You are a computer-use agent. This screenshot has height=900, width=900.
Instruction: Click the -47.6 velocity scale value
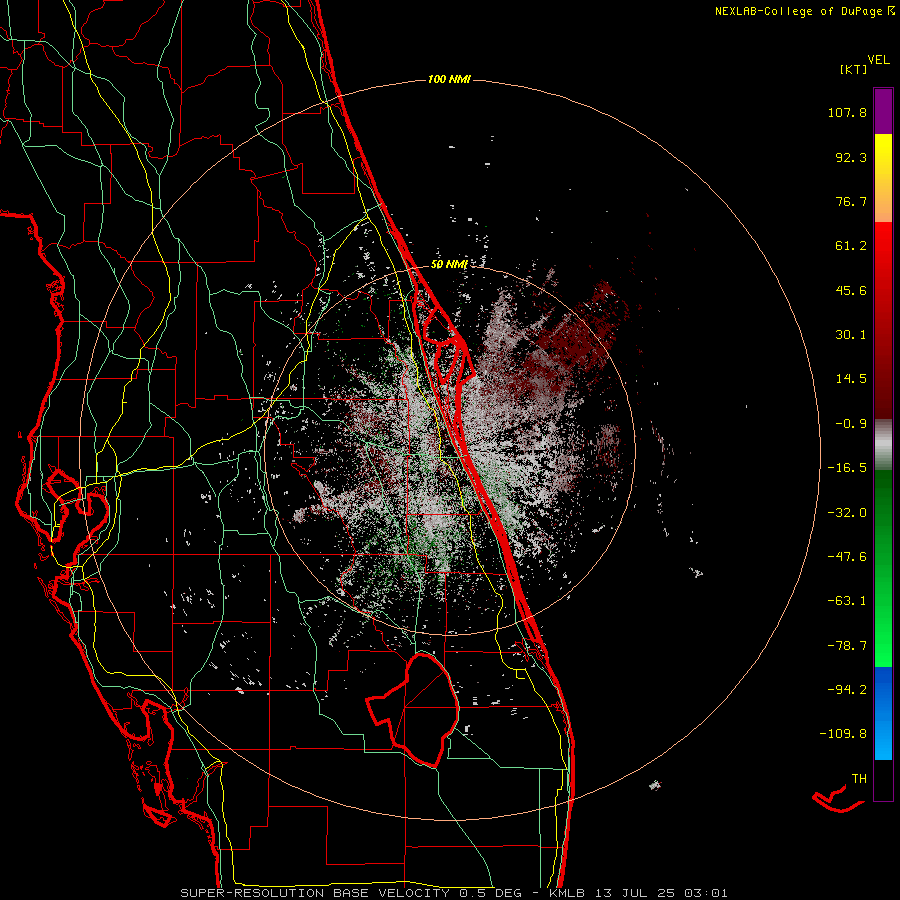click(x=847, y=556)
